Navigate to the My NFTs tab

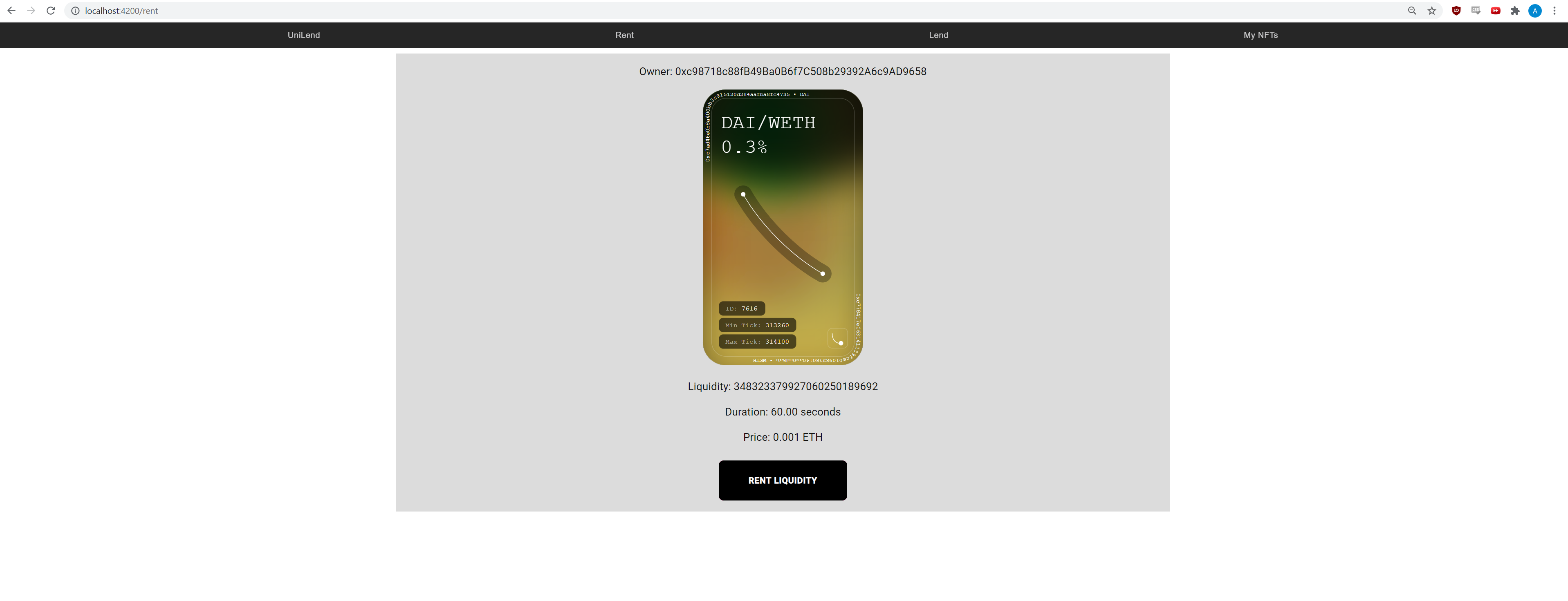pos(1260,35)
